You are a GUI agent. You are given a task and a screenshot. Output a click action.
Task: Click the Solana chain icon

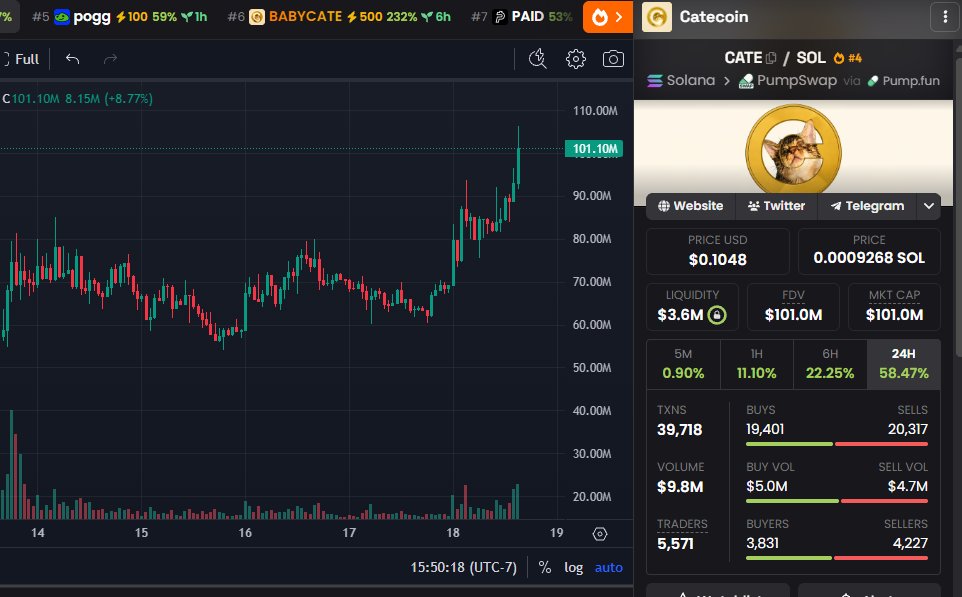coord(655,80)
